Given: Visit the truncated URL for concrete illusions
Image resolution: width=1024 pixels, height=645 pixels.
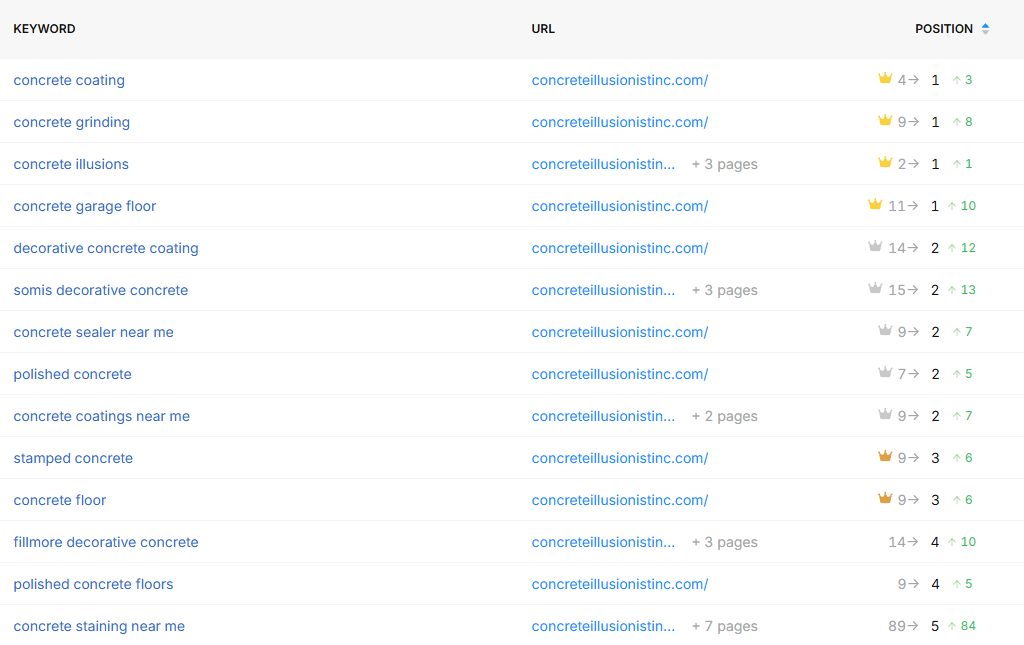Looking at the screenshot, I should point(603,164).
